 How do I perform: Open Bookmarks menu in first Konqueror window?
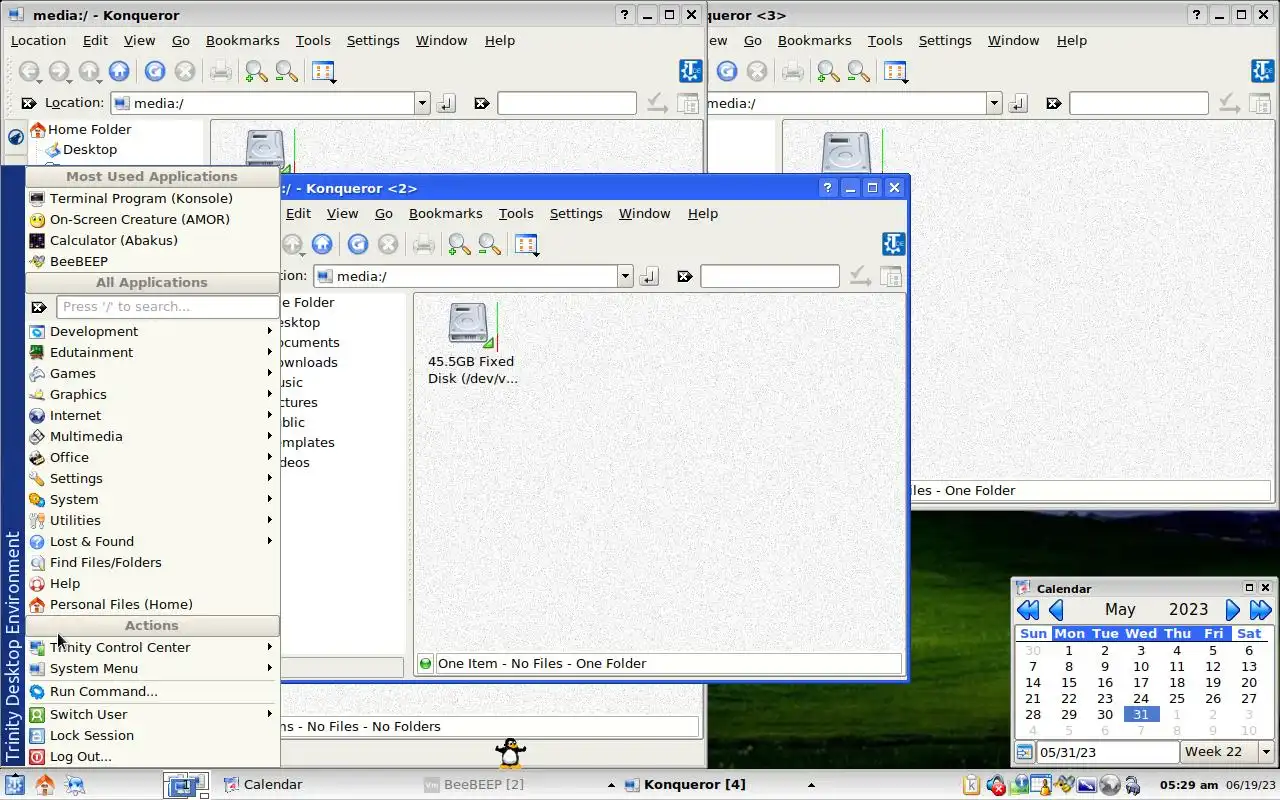242,40
